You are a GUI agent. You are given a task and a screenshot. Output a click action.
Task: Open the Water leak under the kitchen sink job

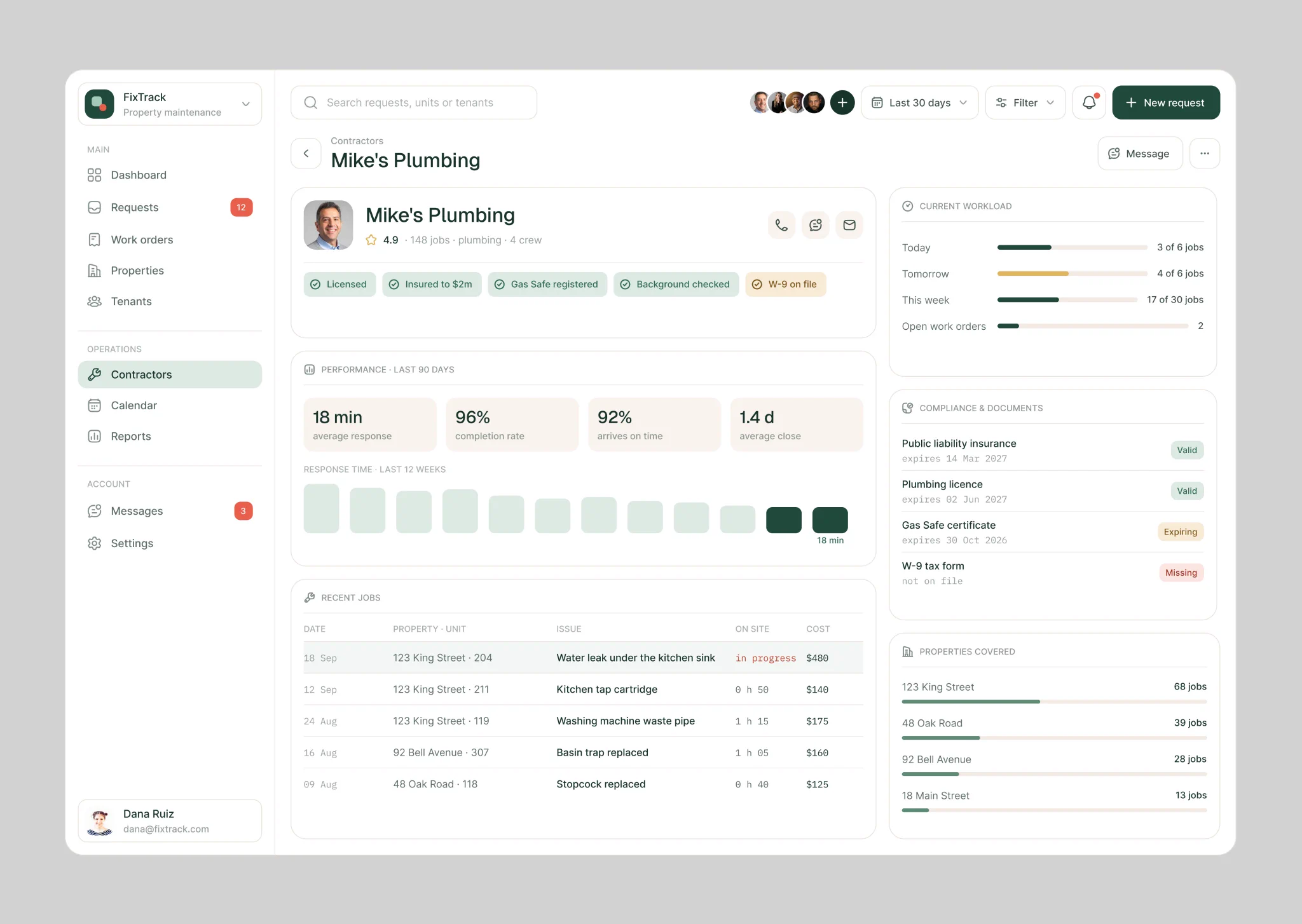pyautogui.click(x=583, y=658)
